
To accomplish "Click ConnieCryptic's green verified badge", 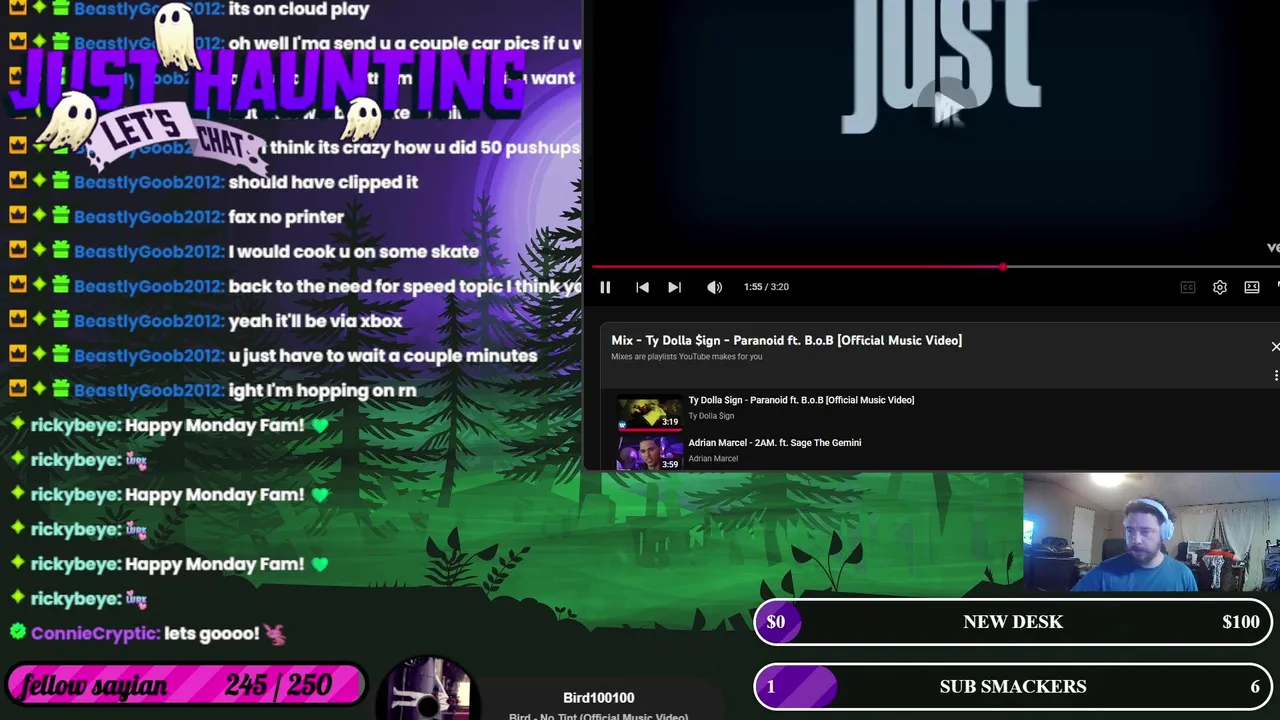I will click(17, 632).
